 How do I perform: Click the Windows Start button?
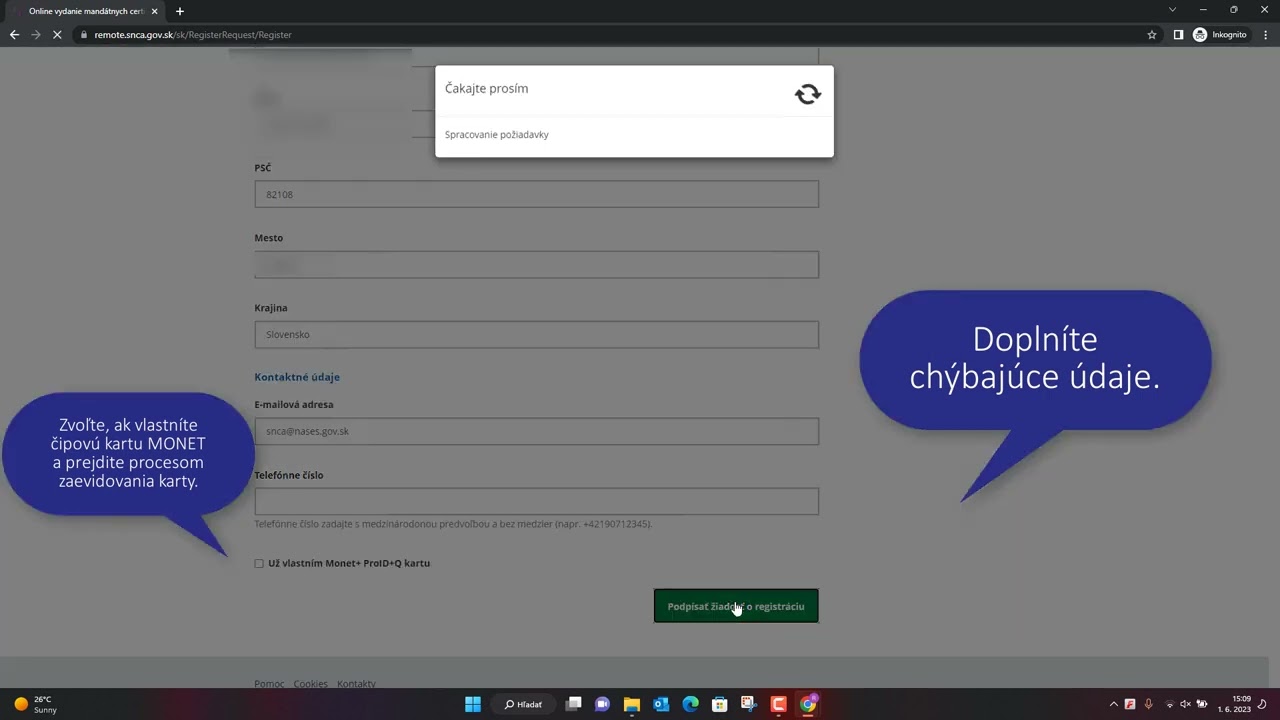[x=473, y=704]
